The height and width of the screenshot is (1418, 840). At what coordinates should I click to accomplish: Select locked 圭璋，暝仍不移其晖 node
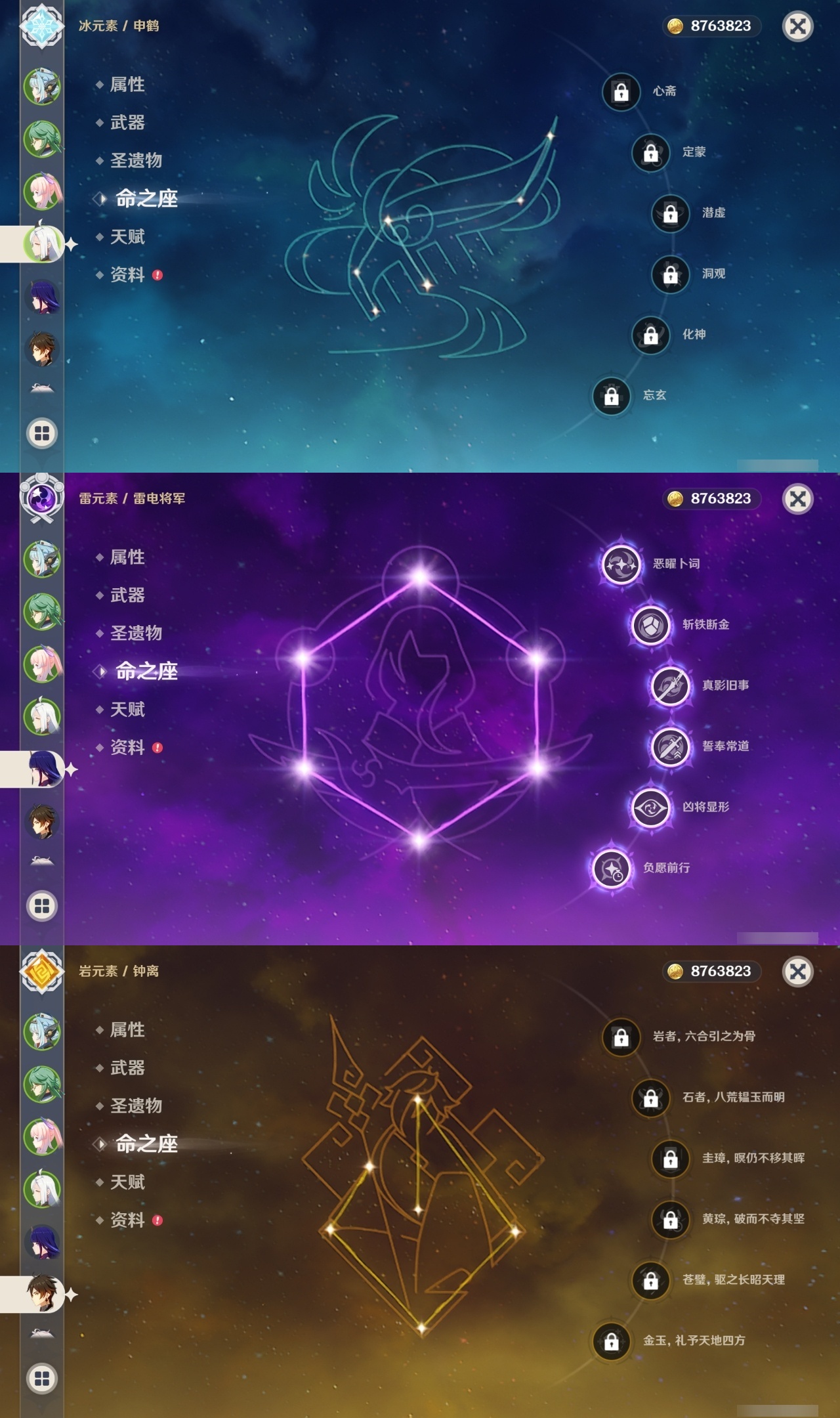coord(670,1159)
